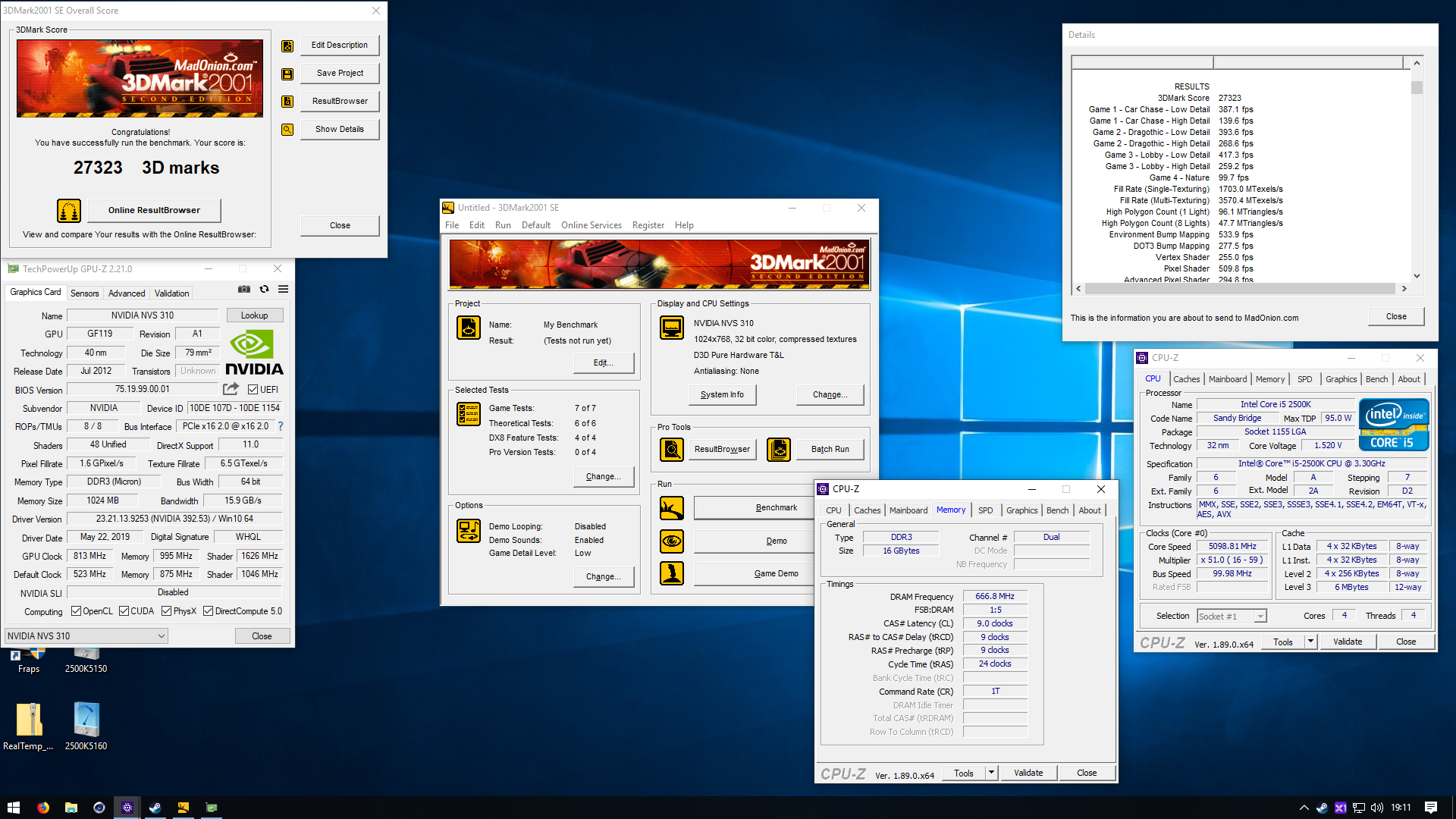Toggle the UEFI checkbox in GPU-Z
The image size is (1456, 819).
click(x=253, y=390)
